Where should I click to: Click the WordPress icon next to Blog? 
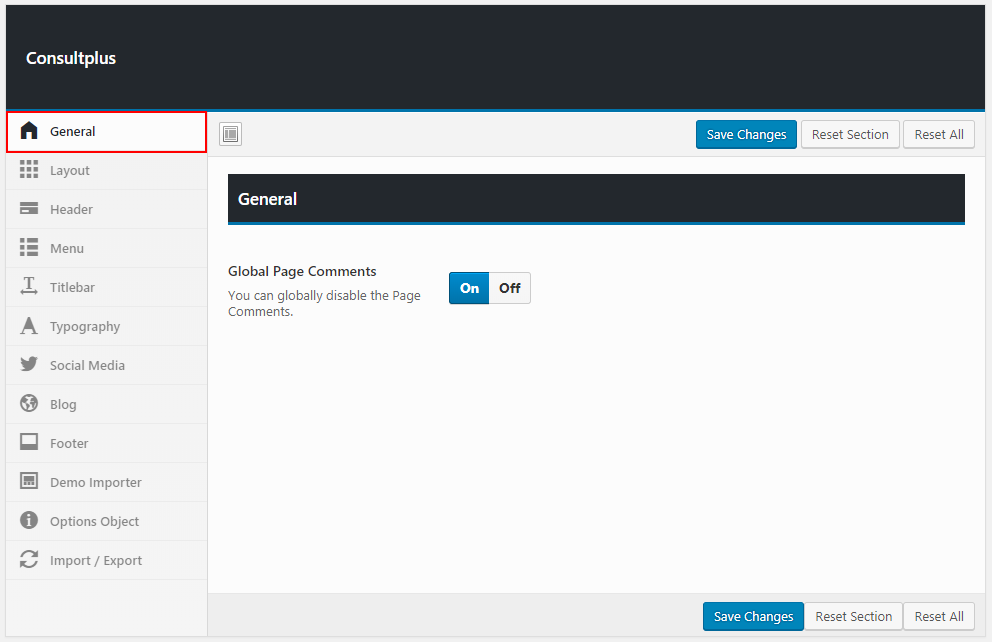pos(29,404)
